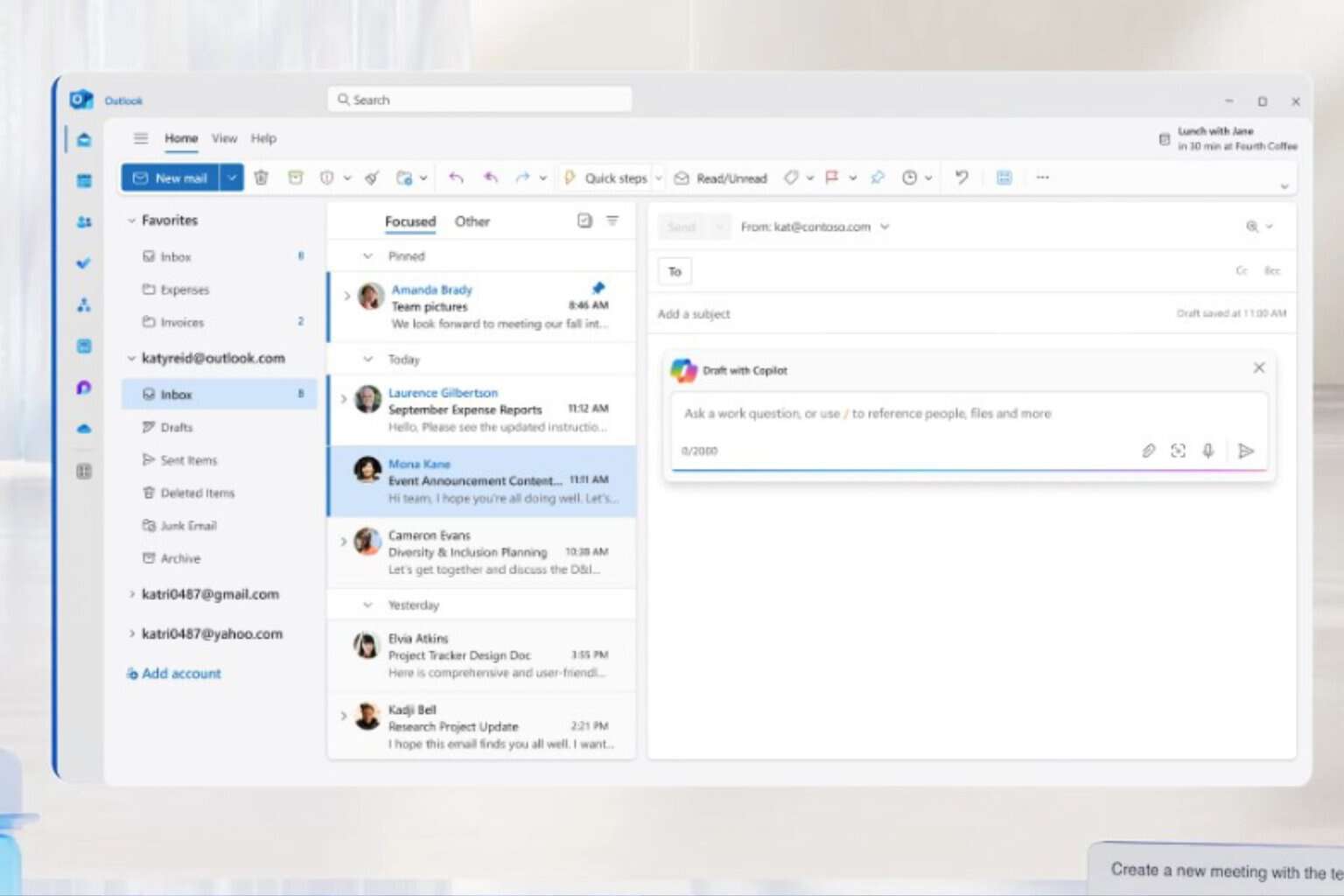Screen dimensions: 1344x896
Task: Collapse the Today group
Action: point(367,360)
